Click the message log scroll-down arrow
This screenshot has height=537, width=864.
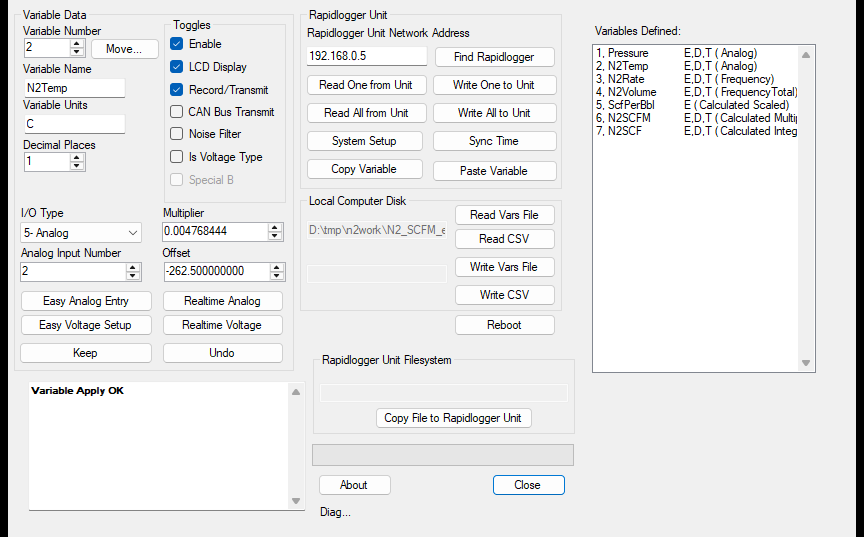click(296, 501)
